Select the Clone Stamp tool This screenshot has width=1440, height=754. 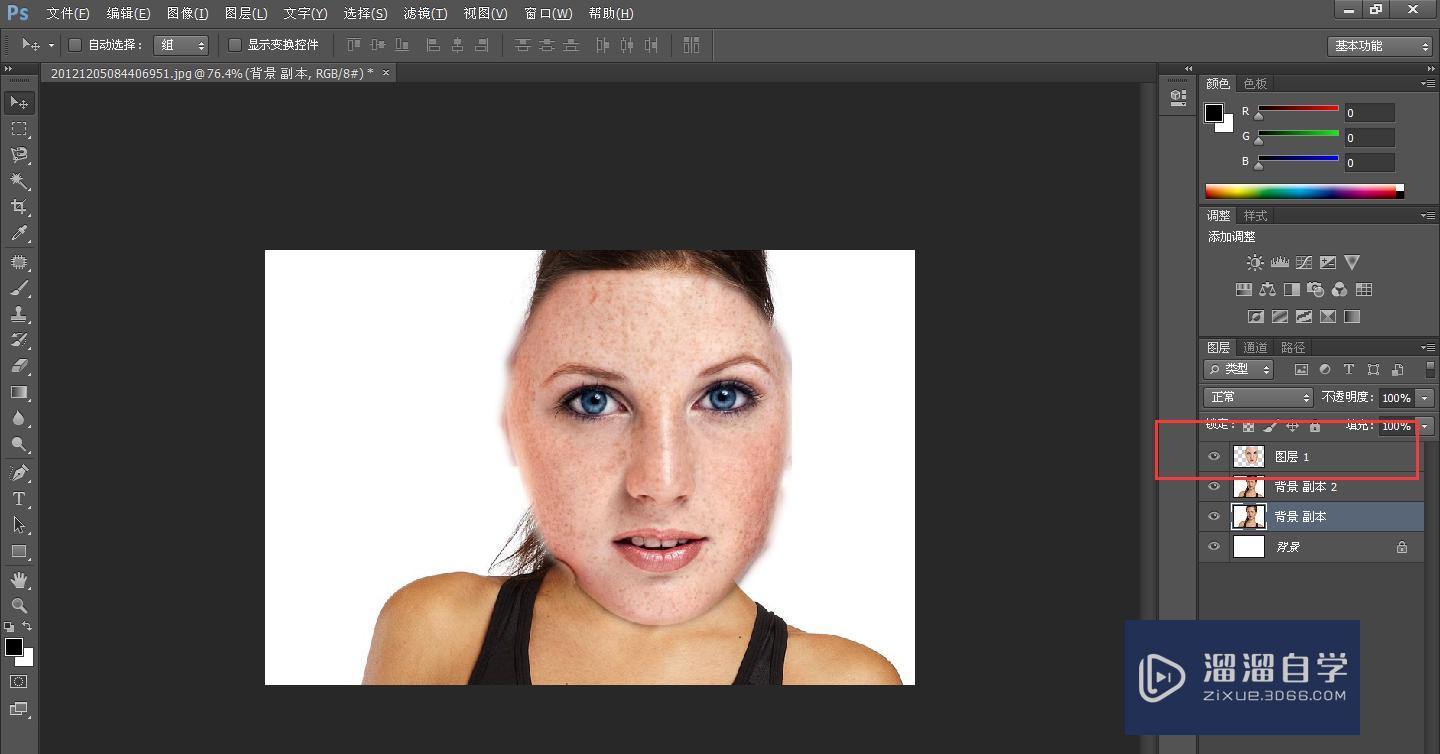click(19, 314)
